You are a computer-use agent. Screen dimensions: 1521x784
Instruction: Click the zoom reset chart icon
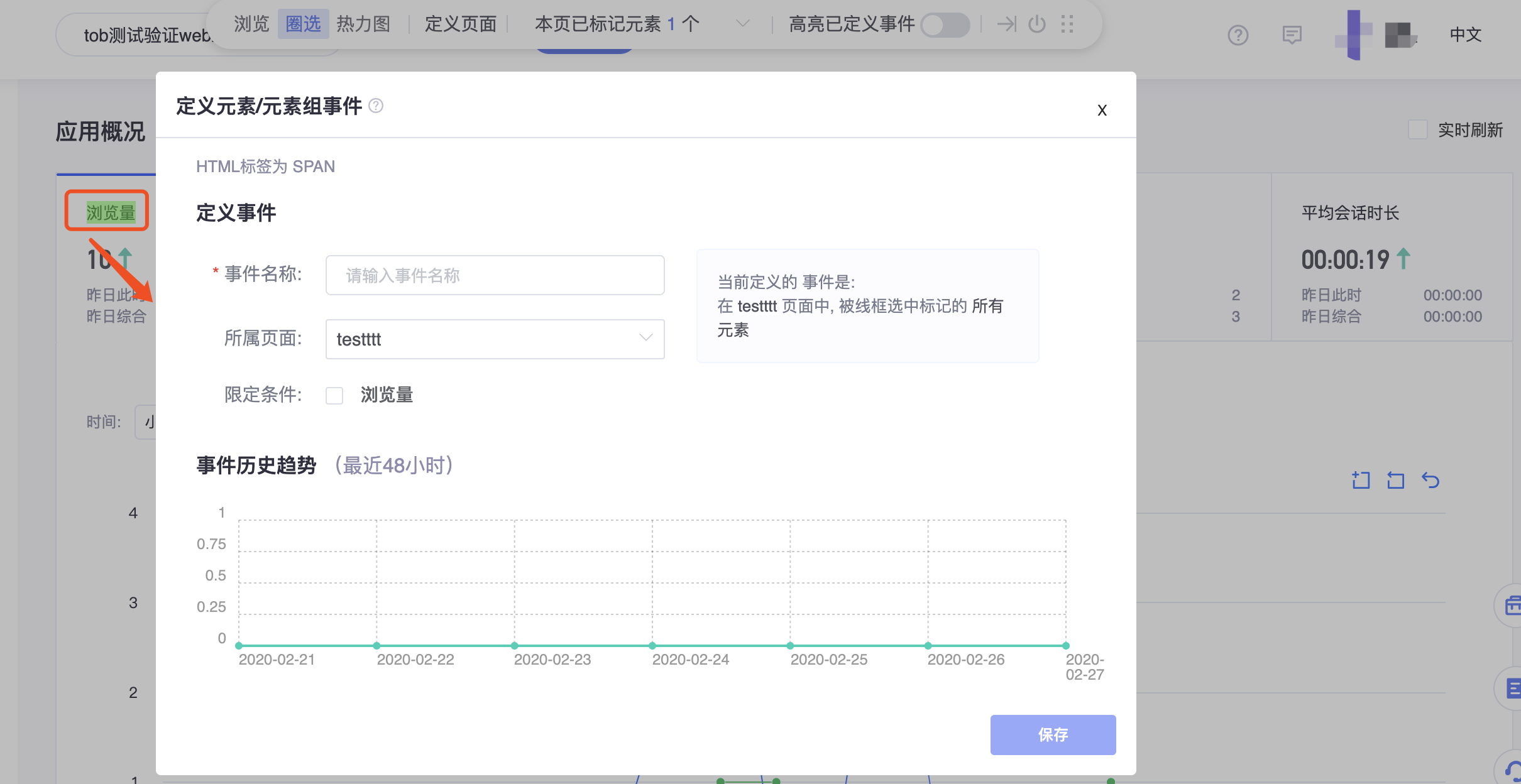[x=1395, y=481]
